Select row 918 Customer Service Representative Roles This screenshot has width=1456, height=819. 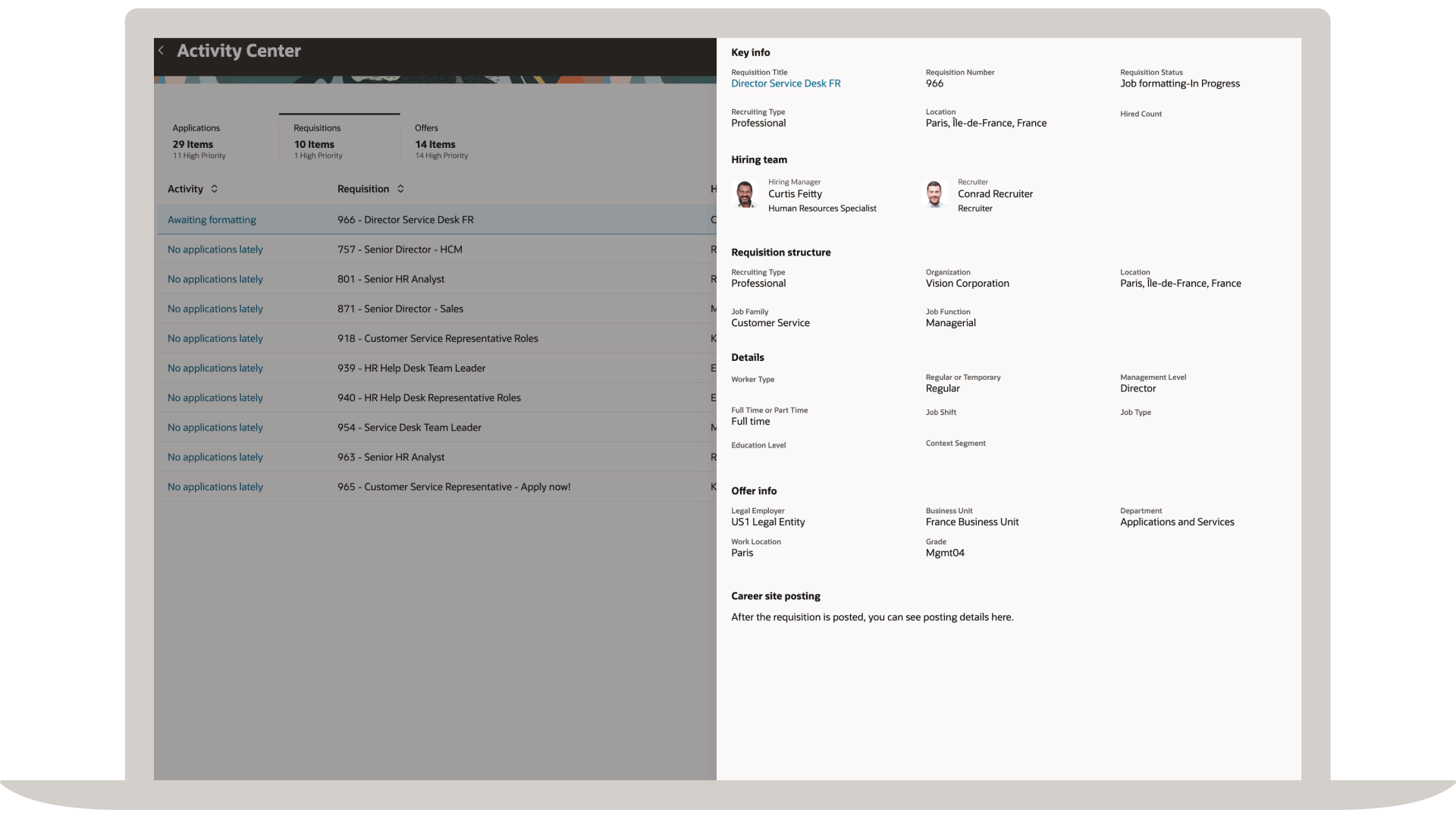(438, 338)
